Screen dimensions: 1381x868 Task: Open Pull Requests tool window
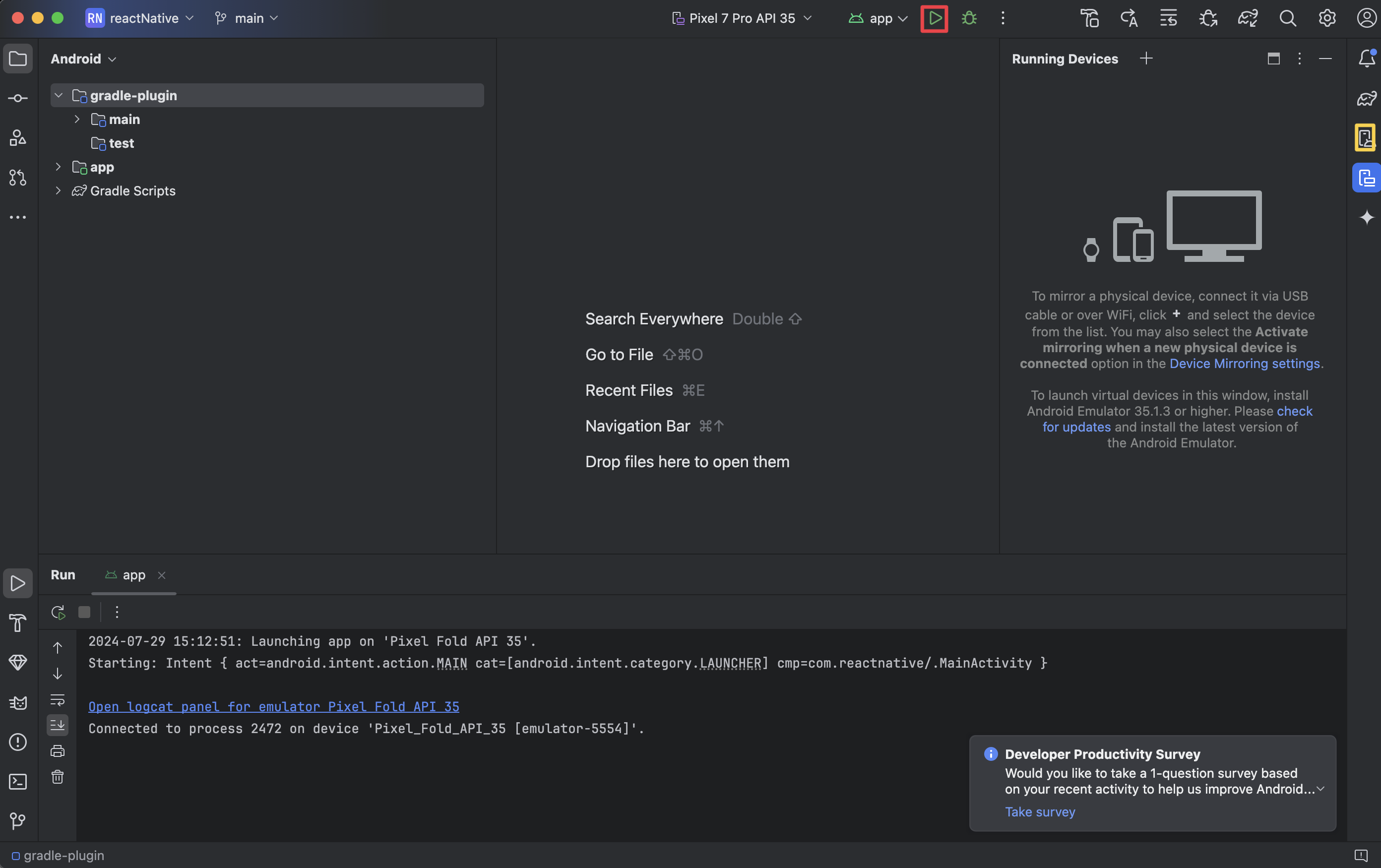18,178
